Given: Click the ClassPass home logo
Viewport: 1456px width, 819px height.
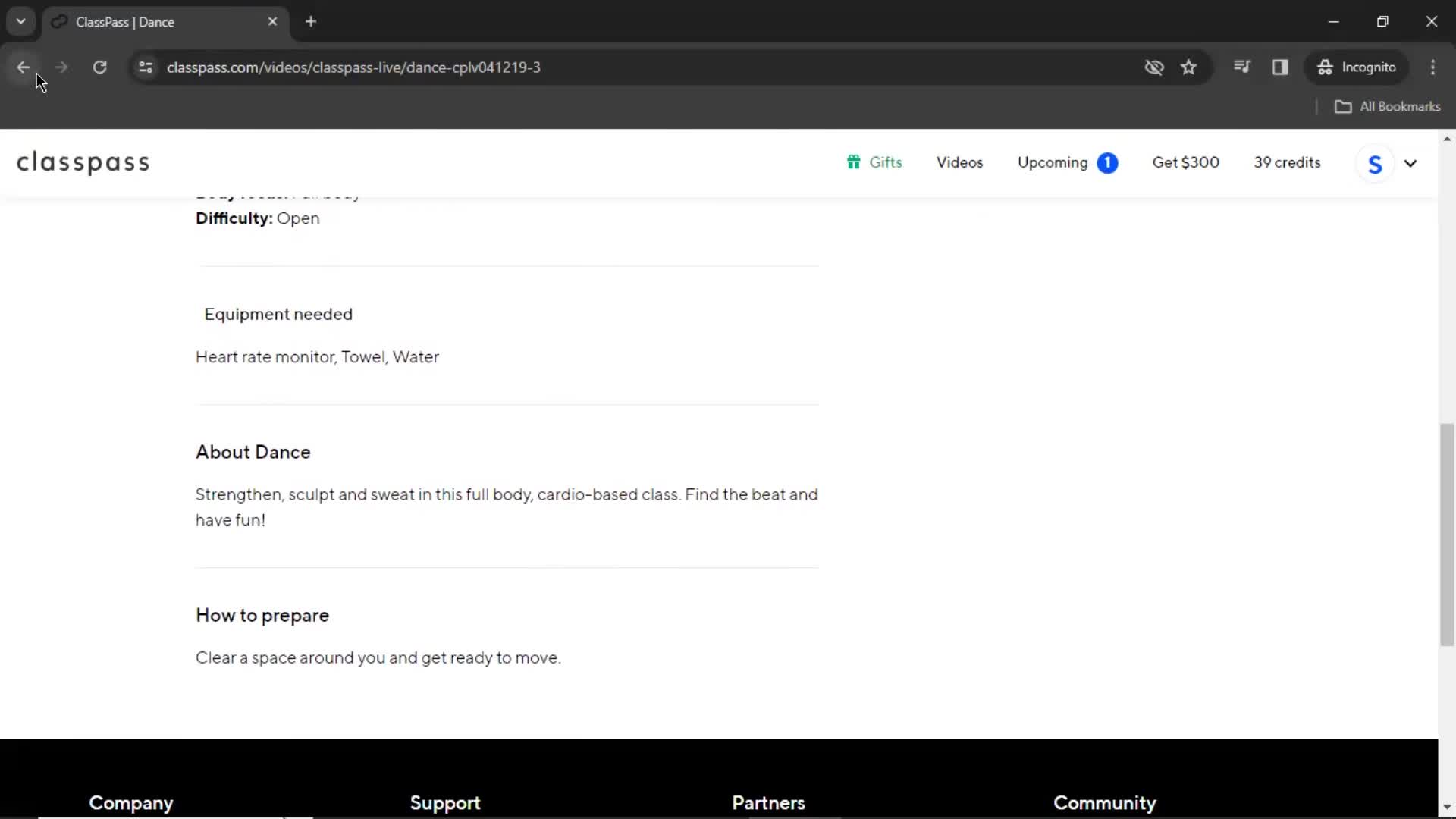Looking at the screenshot, I should [83, 162].
